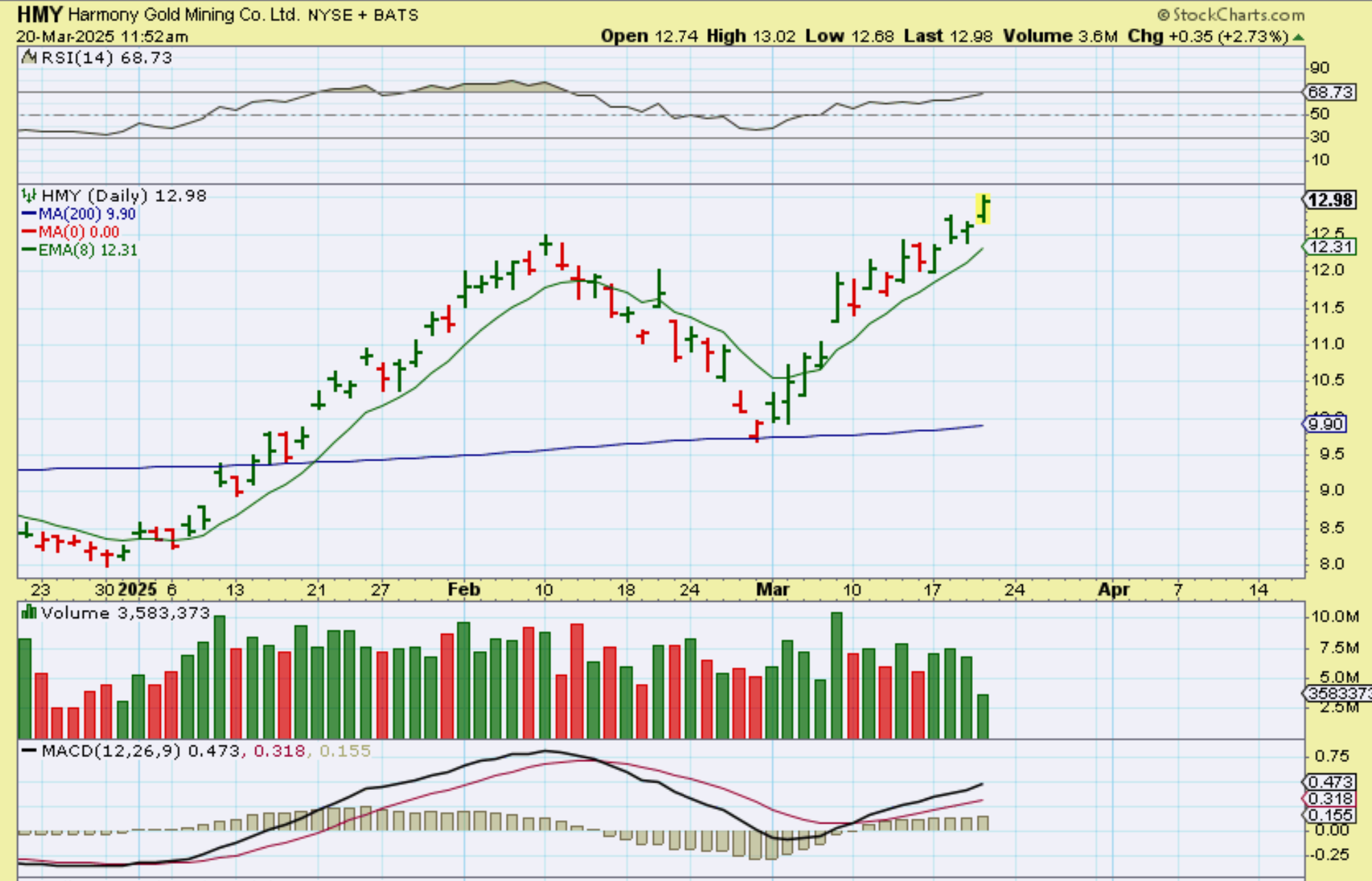Click the green up-arrow beside Chg percentage
Screen dimensions: 1372x881
1299,37
